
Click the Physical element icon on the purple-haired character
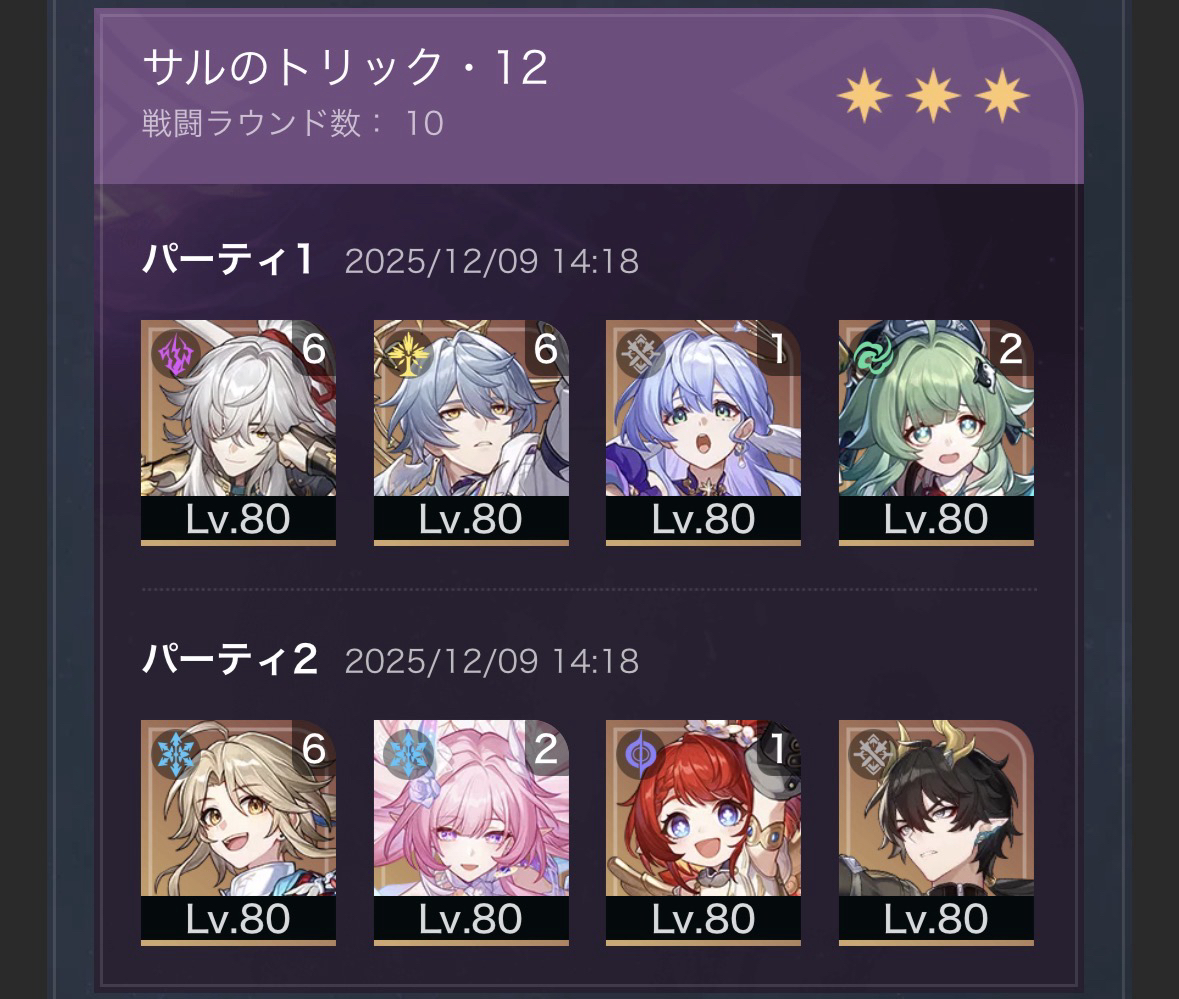641,353
